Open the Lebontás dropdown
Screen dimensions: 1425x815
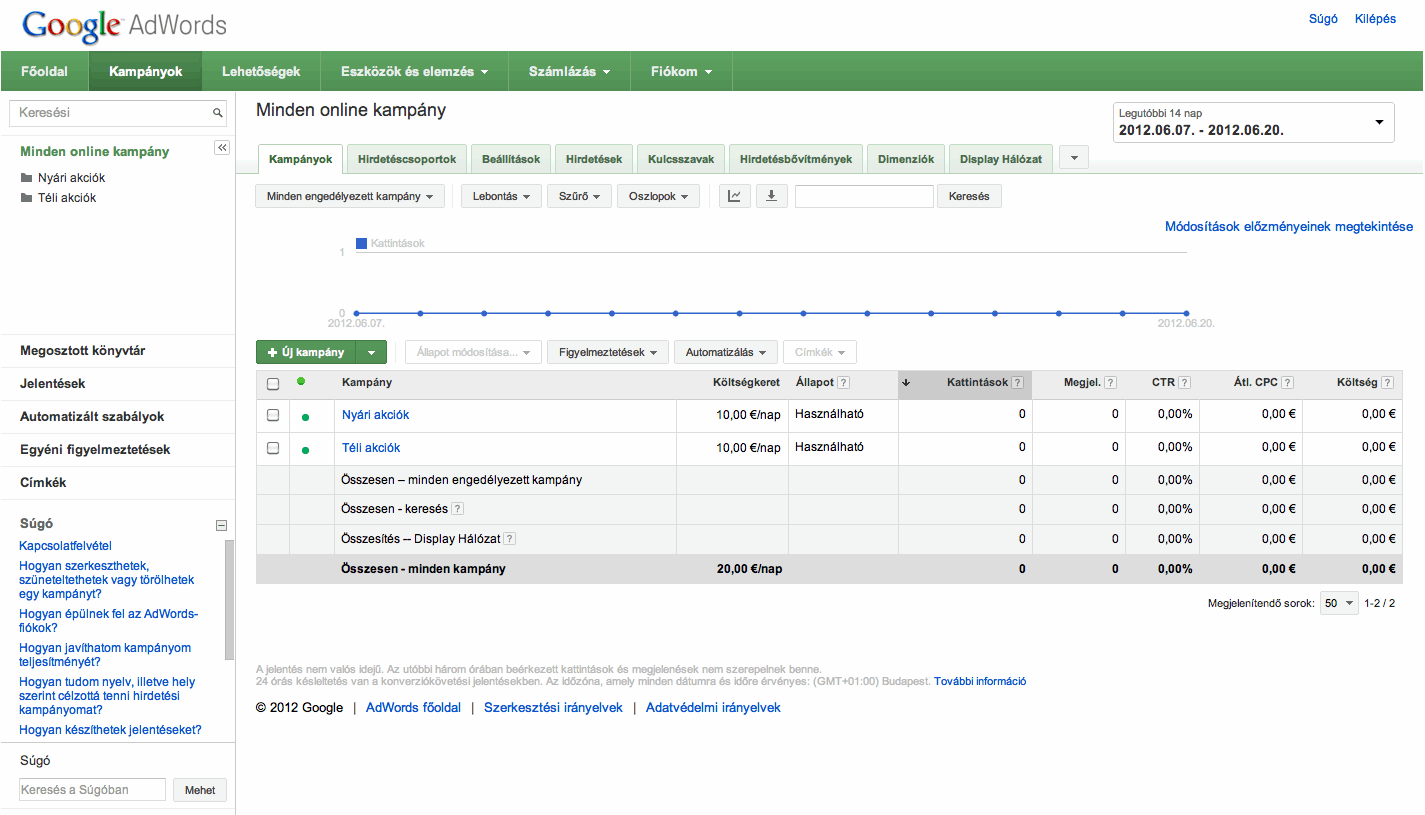(501, 196)
